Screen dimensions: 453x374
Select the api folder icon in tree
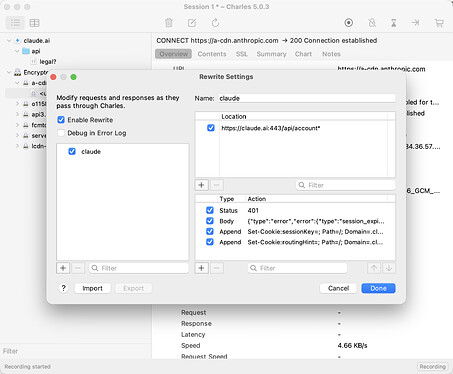coord(26,51)
